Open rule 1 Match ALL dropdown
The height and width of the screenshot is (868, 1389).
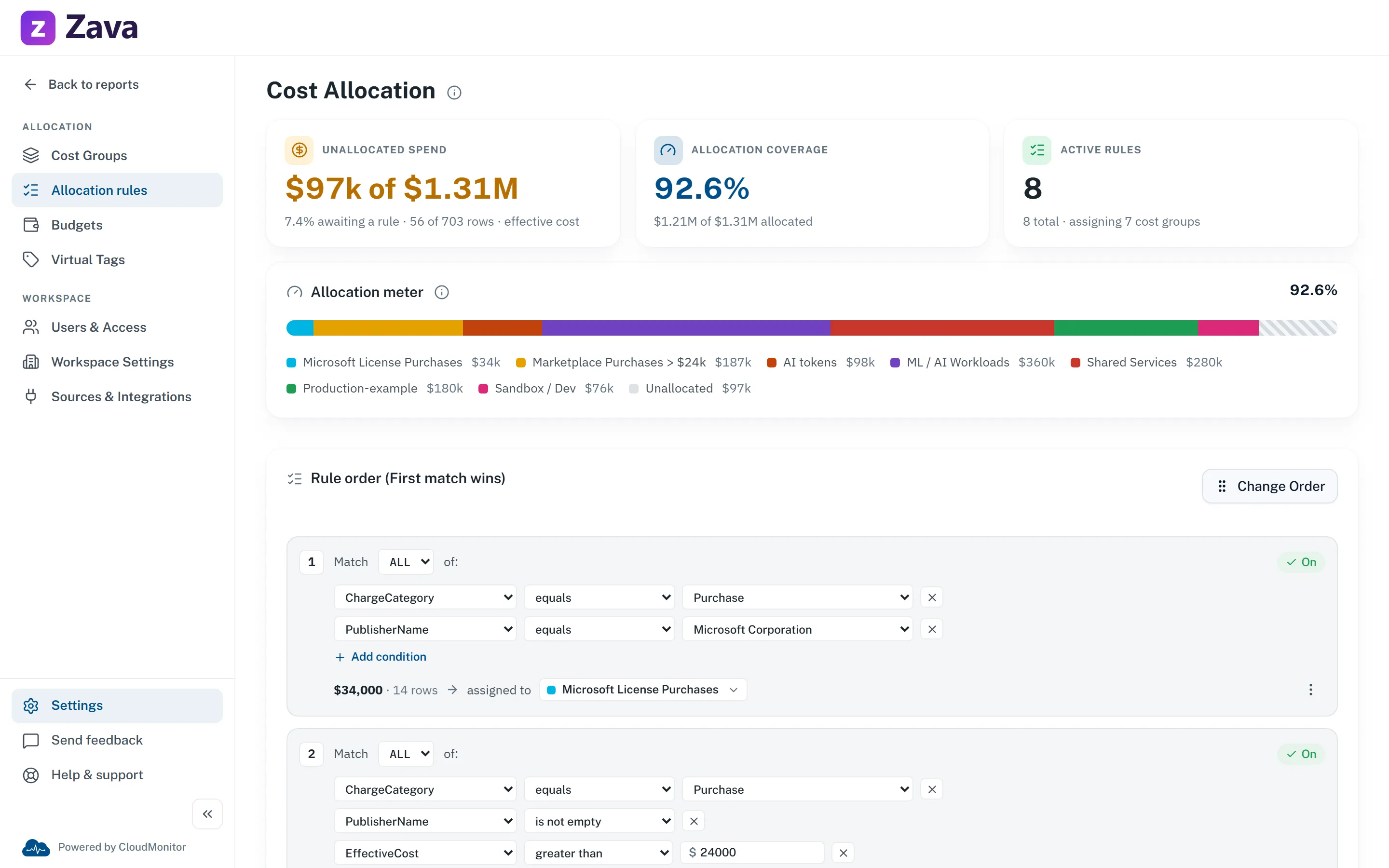tap(407, 562)
